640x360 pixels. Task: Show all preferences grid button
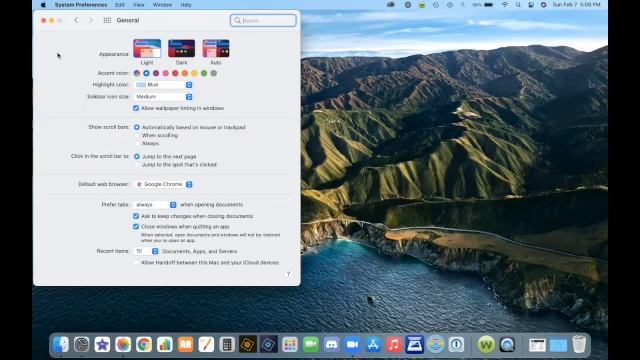[107, 20]
